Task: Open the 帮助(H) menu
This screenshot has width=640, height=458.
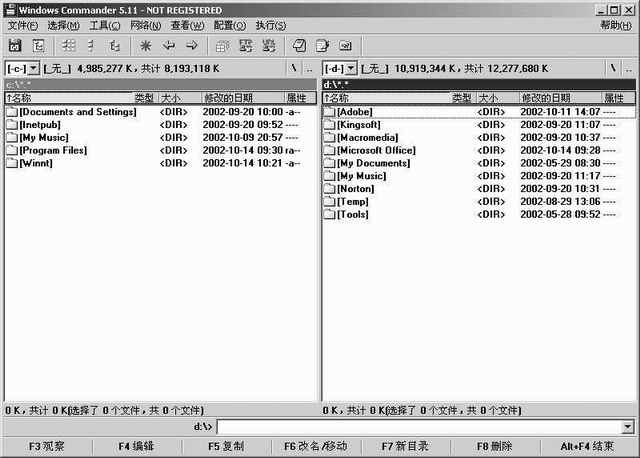Action: 616,25
